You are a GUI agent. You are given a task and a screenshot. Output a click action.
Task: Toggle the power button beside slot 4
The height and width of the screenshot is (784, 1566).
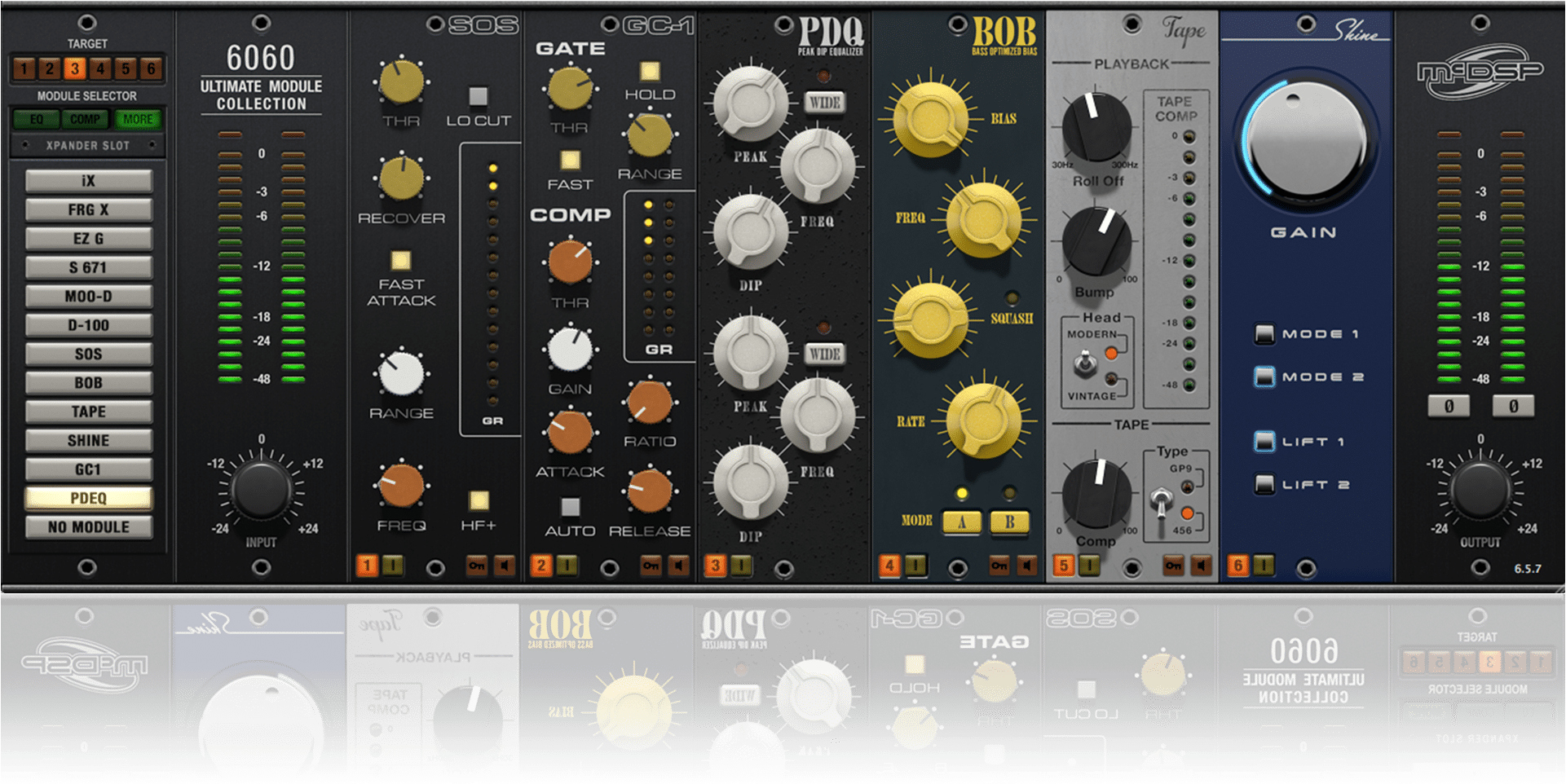pos(915,566)
